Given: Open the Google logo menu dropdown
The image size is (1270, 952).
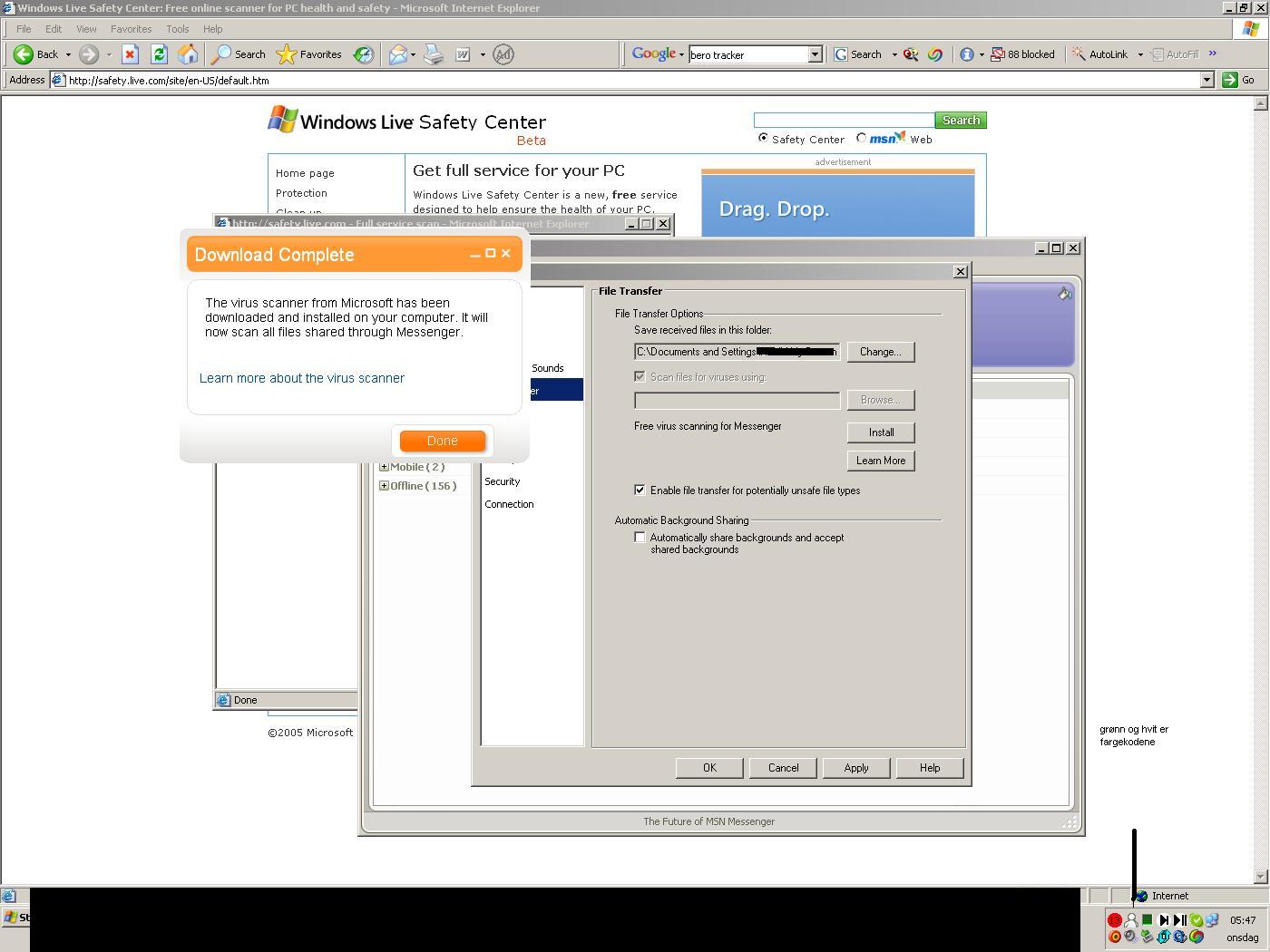Looking at the screenshot, I should [x=681, y=54].
